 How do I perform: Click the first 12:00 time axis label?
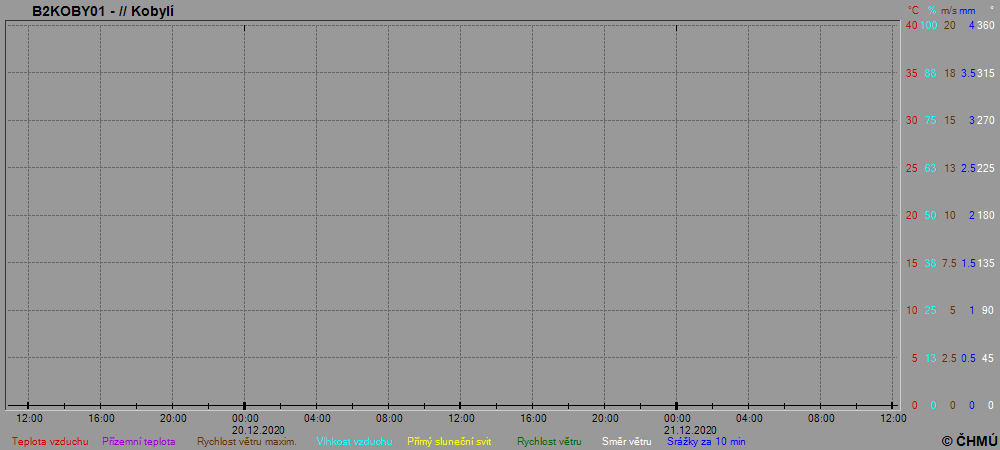pyautogui.click(x=29, y=418)
